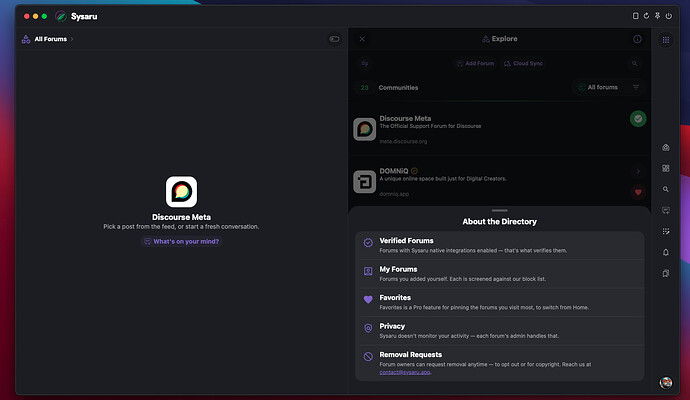The image size is (690, 400).
Task: Click the bookmarks icon in the right sidebar
Action: [666, 273]
